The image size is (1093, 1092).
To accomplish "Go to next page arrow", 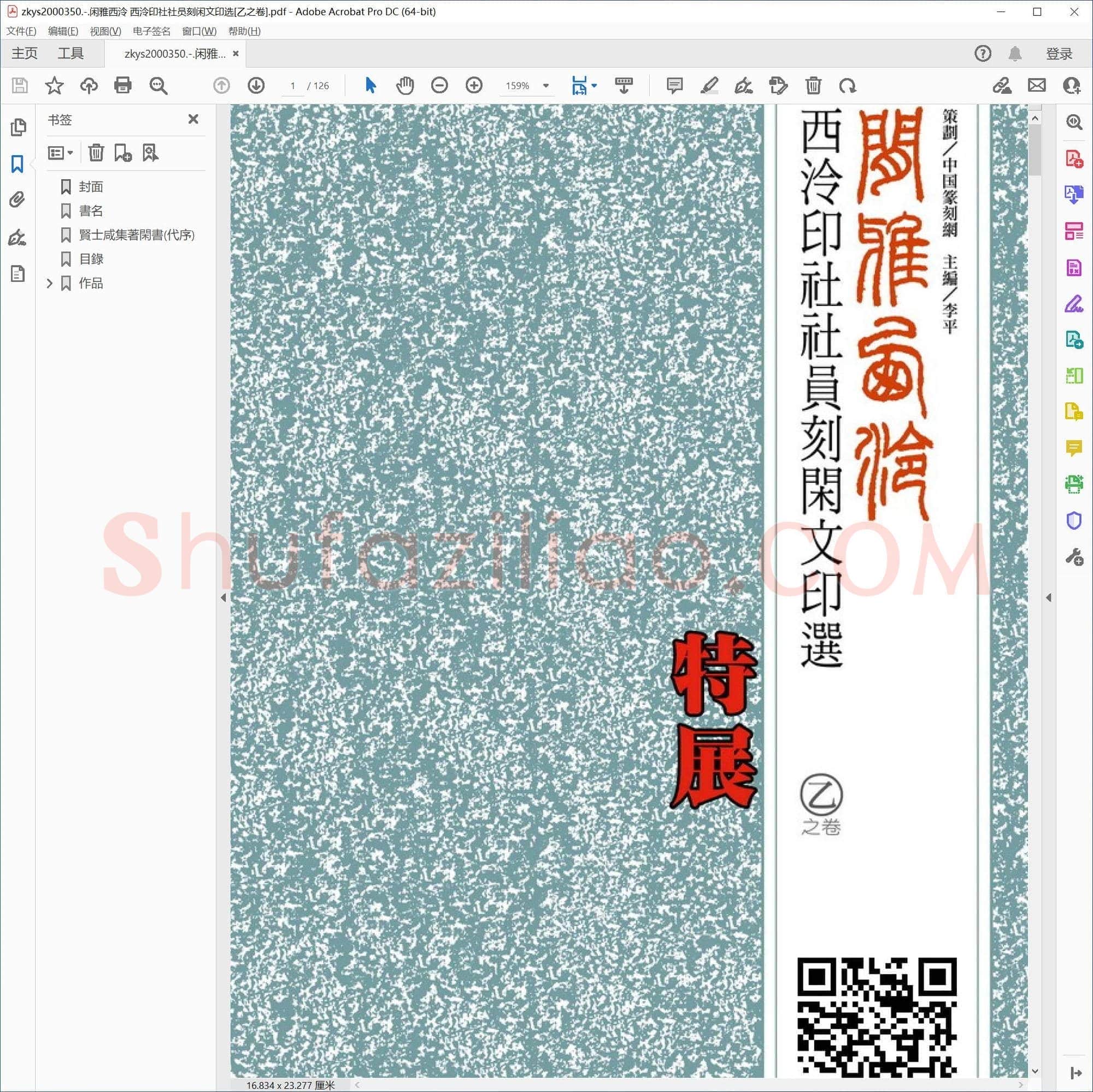I will pyautogui.click(x=256, y=85).
